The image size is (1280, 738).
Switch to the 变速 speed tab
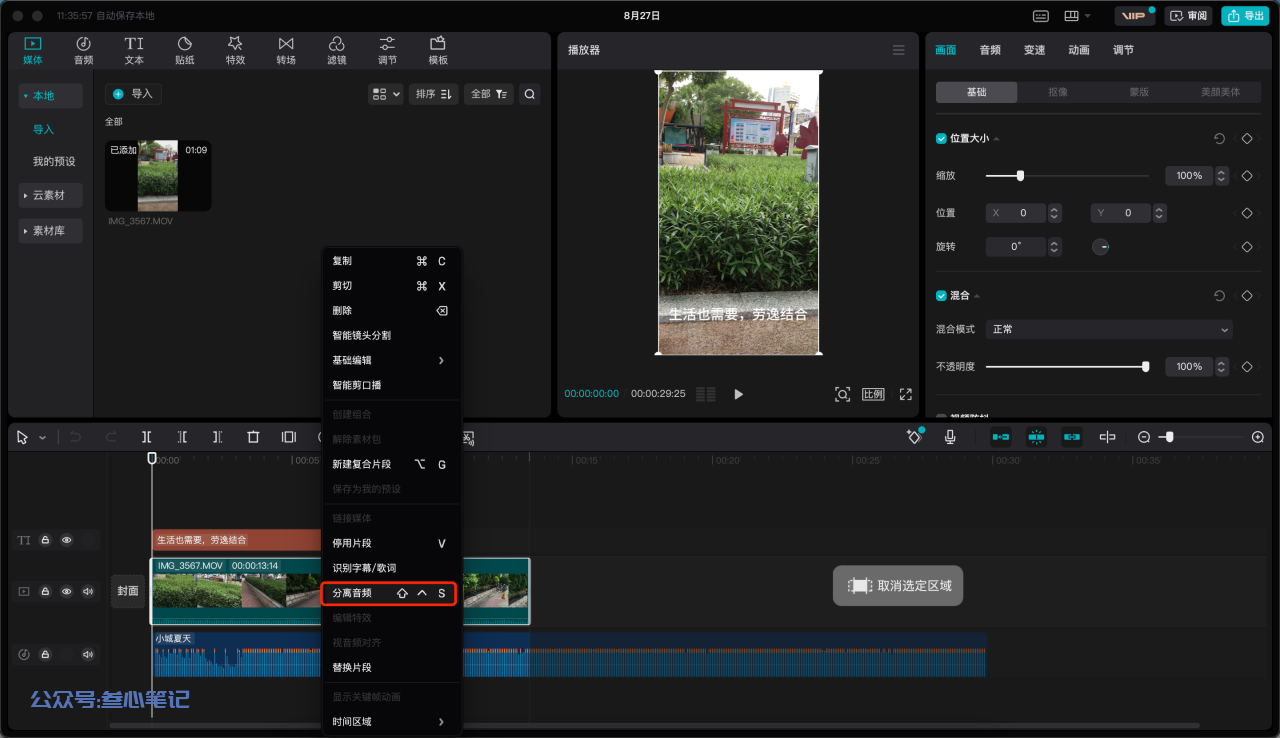[x=1034, y=50]
